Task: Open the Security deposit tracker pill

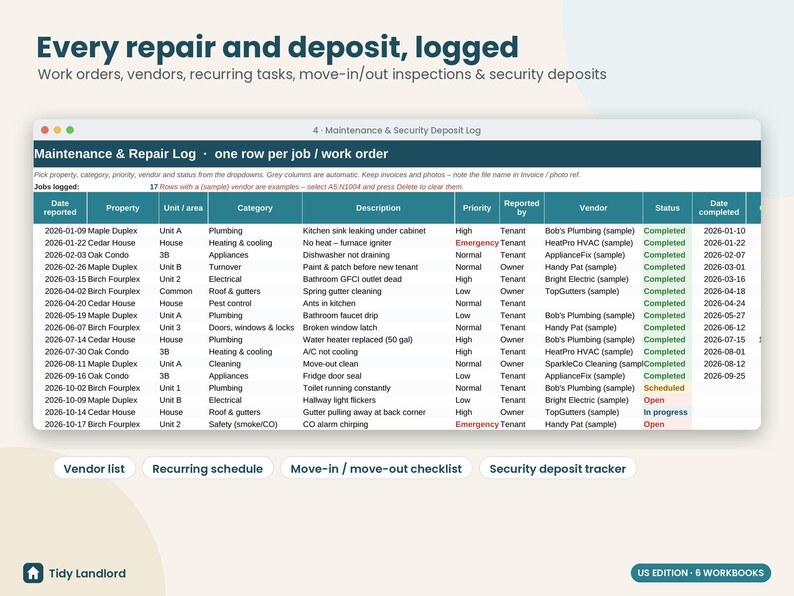Action: coord(558,468)
